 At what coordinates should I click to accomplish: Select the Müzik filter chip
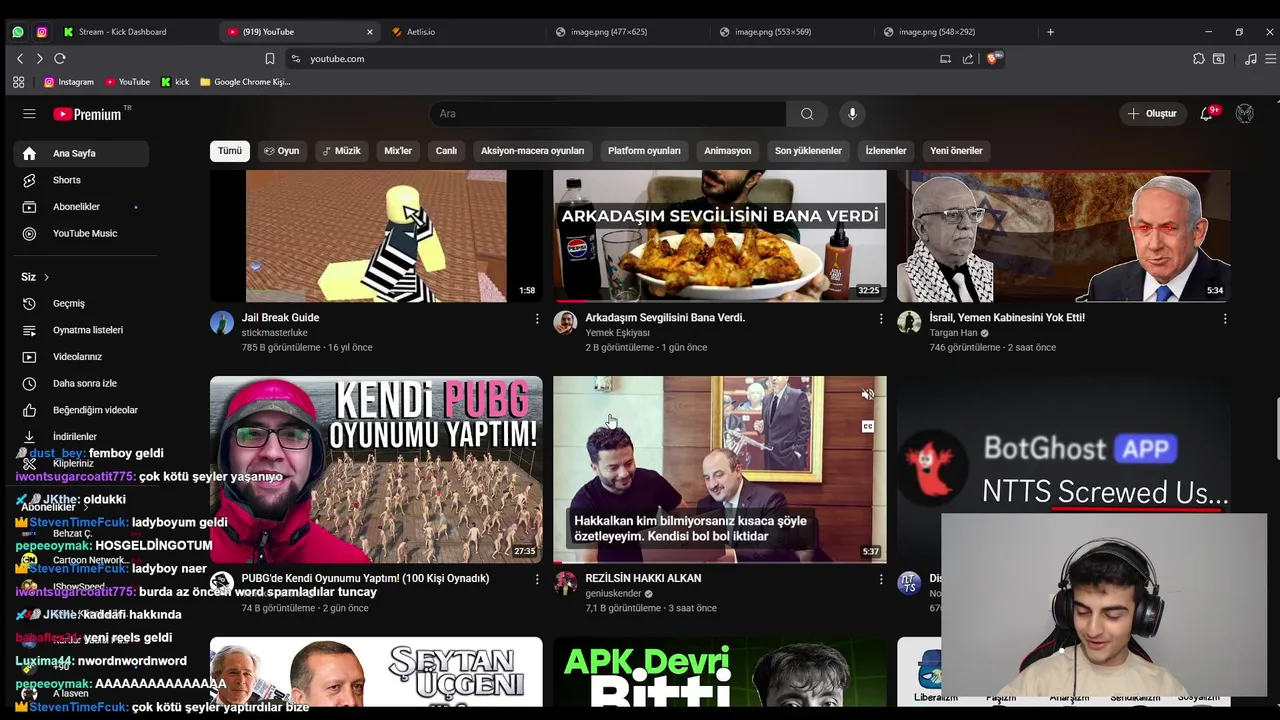[341, 151]
